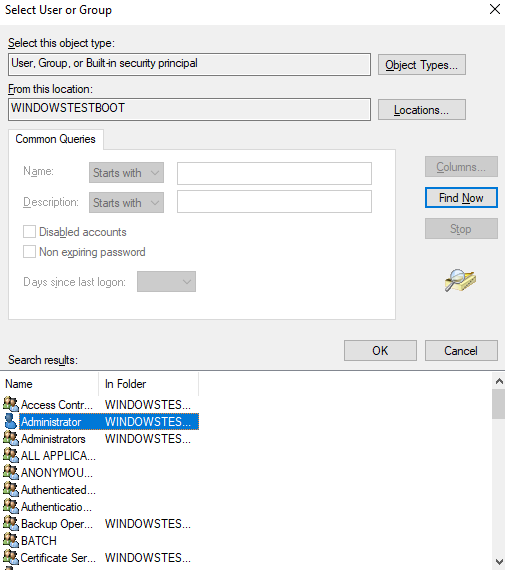Click the Access Control group icon
The width and height of the screenshot is (505, 571).
click(x=11, y=404)
